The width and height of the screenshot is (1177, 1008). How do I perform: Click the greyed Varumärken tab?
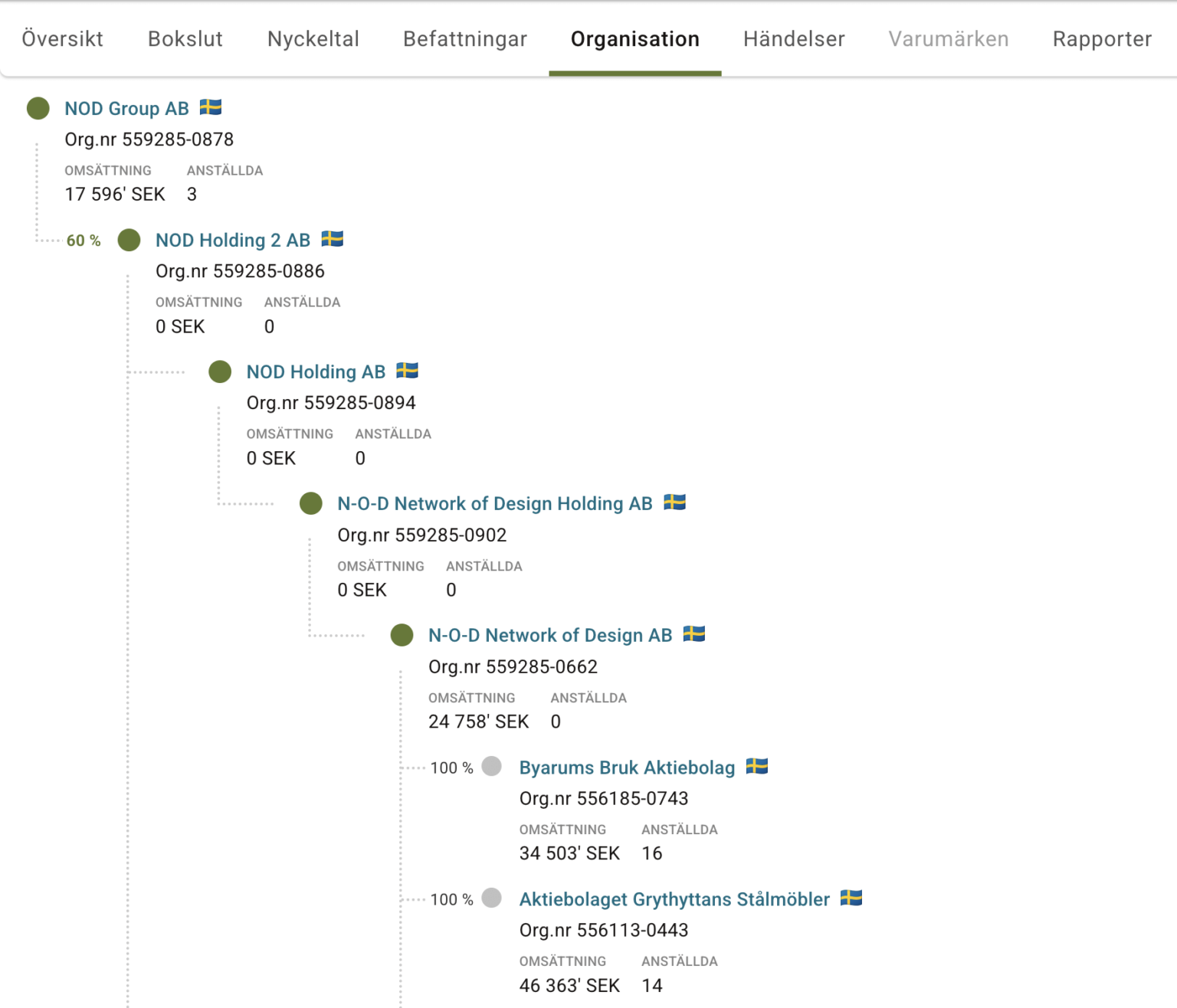pyautogui.click(x=949, y=39)
